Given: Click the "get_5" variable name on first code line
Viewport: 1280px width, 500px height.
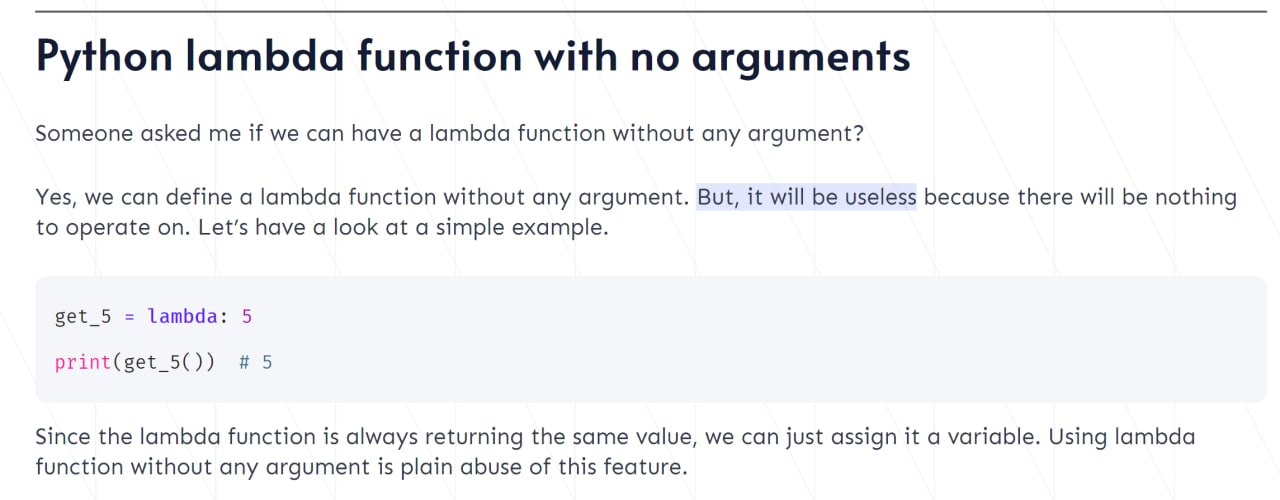Looking at the screenshot, I should point(82,317).
